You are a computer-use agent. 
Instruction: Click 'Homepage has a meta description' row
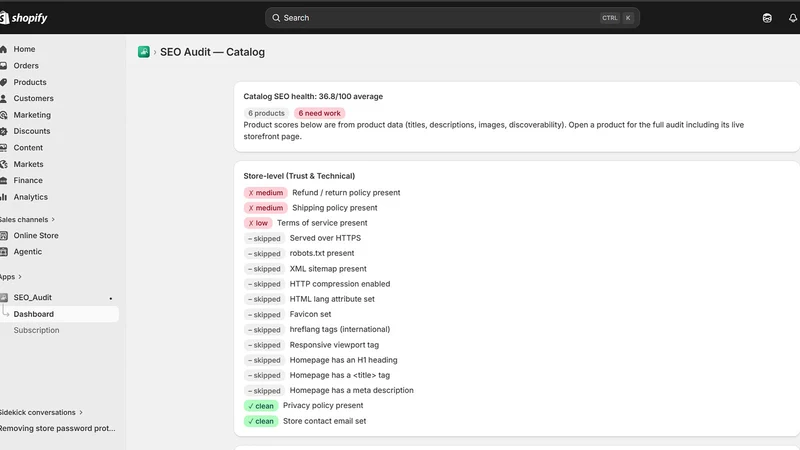pos(352,390)
